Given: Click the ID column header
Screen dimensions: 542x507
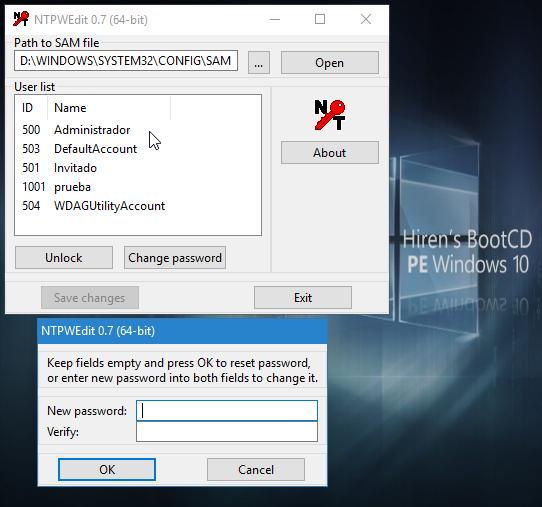Looking at the screenshot, I should pyautogui.click(x=31, y=108).
